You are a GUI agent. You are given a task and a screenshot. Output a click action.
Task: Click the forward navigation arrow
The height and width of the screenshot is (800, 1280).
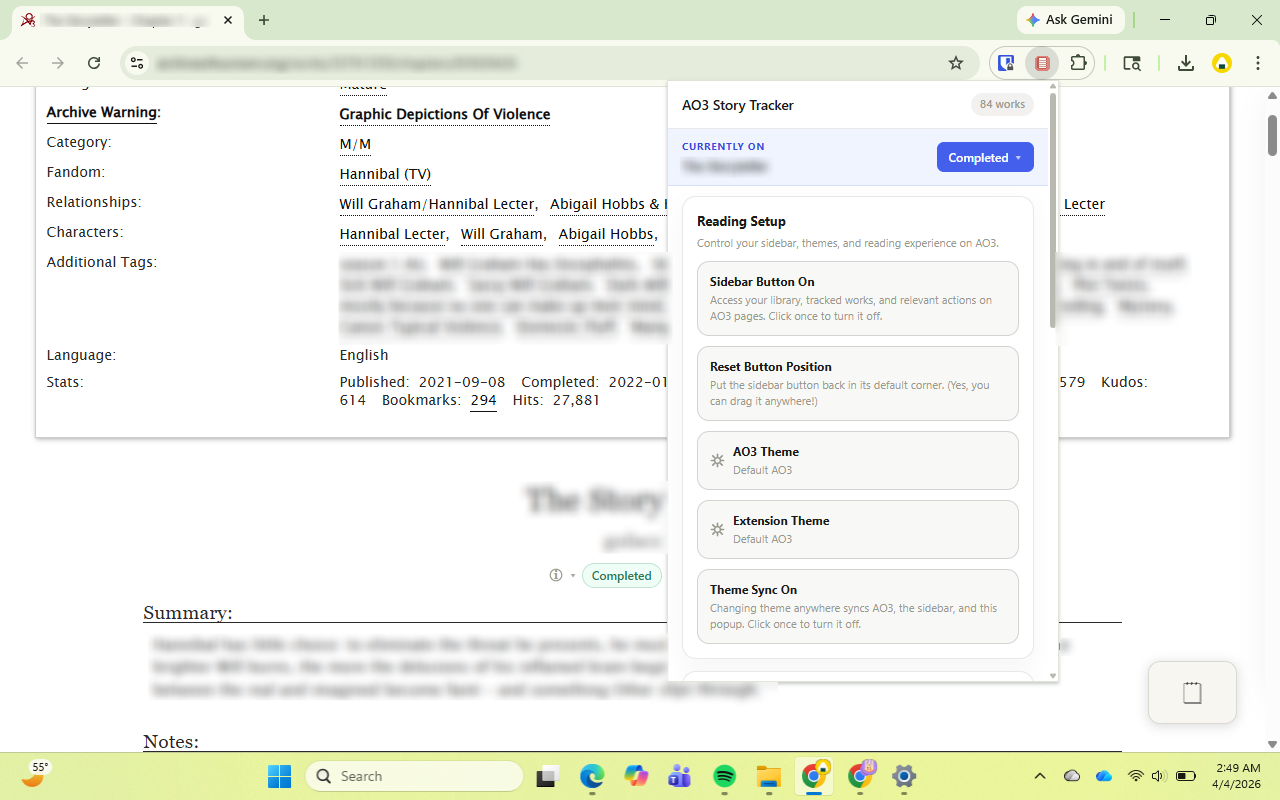[x=58, y=63]
